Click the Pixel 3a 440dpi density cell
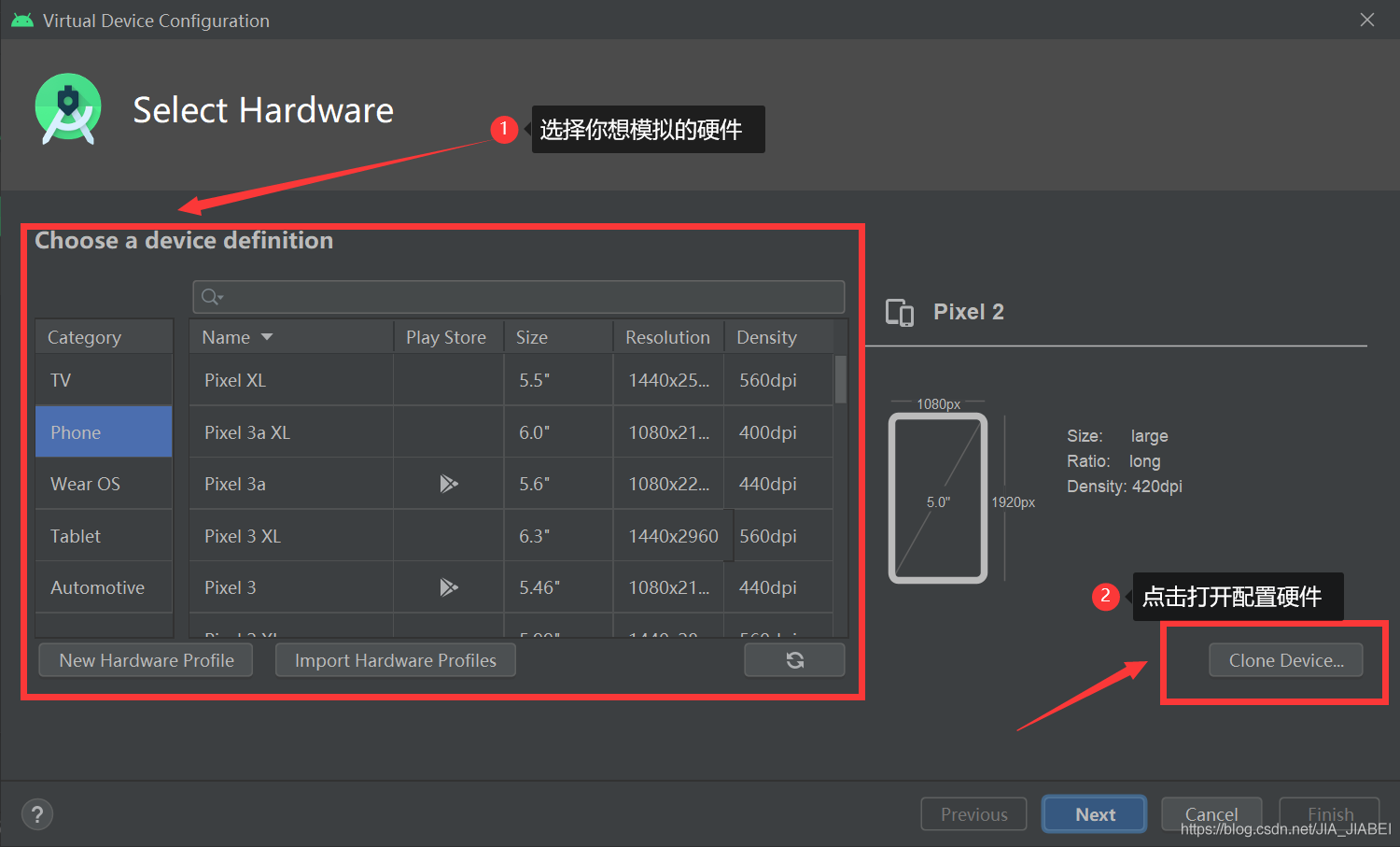Image resolution: width=1400 pixels, height=847 pixels. pos(778,484)
